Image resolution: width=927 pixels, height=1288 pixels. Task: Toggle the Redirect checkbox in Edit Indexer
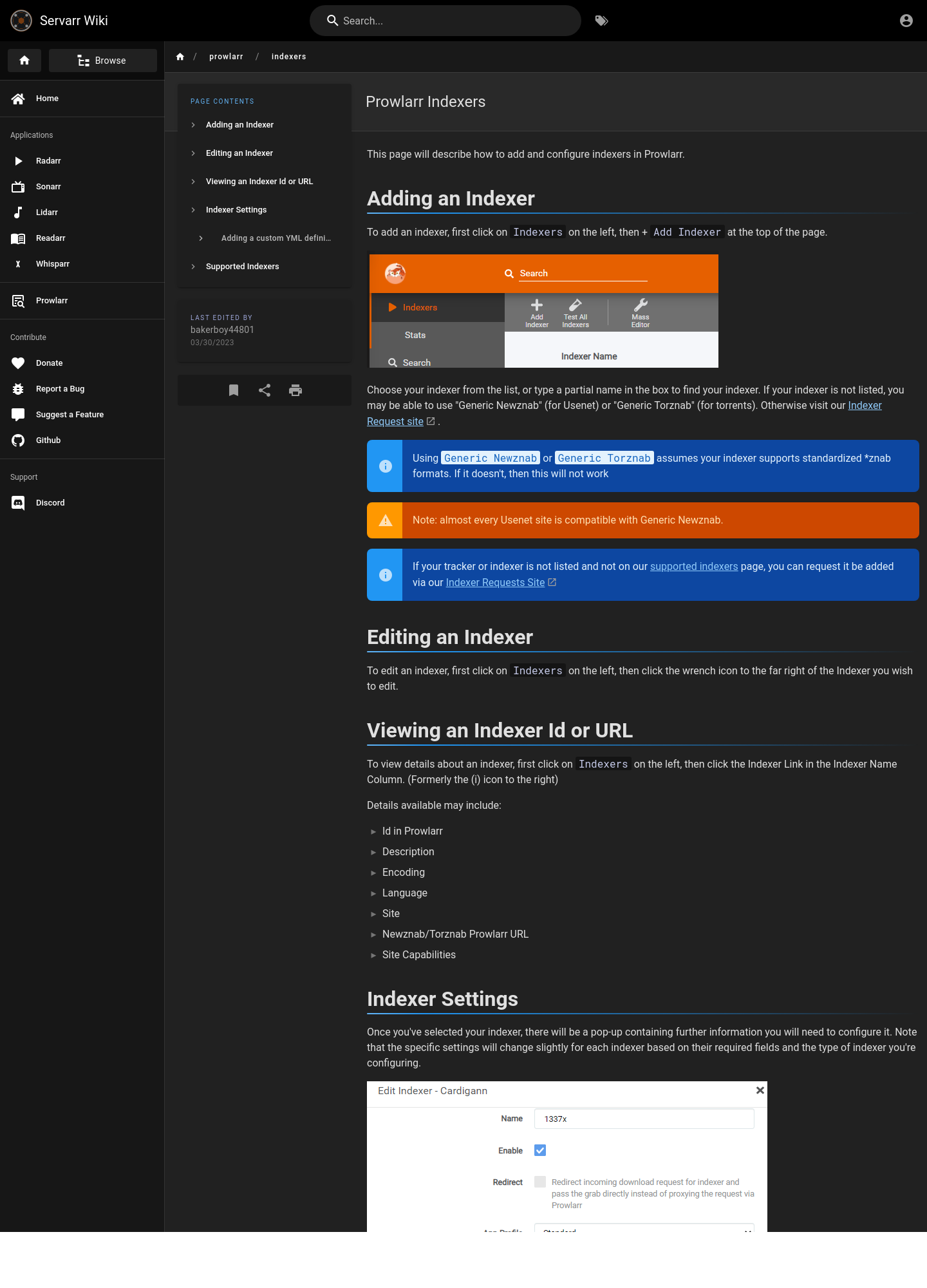(x=540, y=1182)
